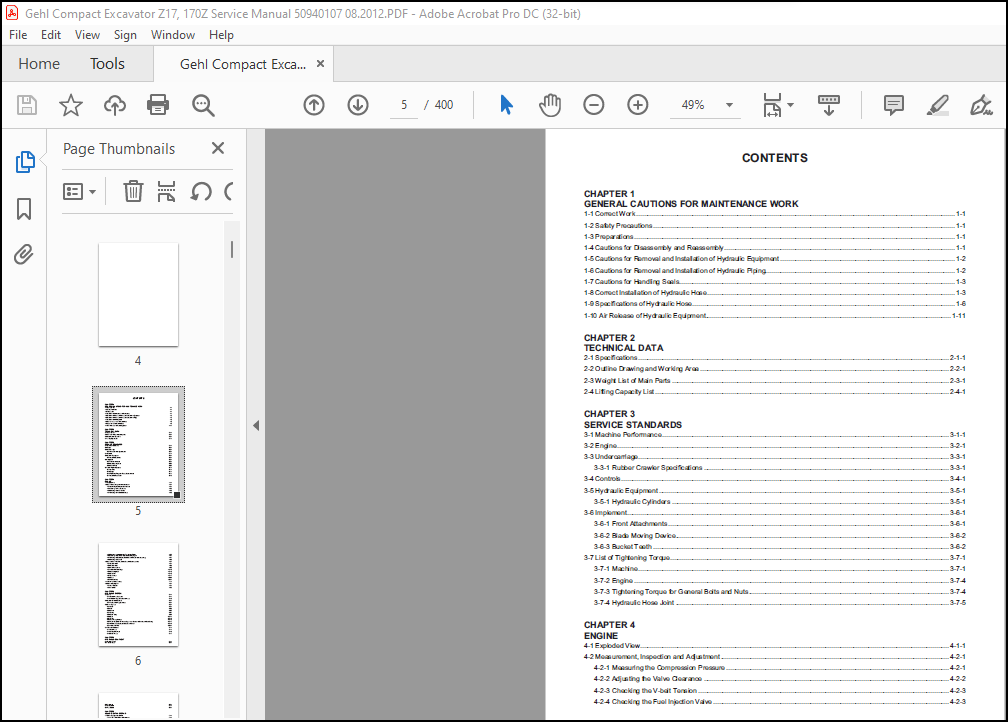The image size is (1008, 722).
Task: Show the Page Thumbnails pane icon
Action: [24, 162]
